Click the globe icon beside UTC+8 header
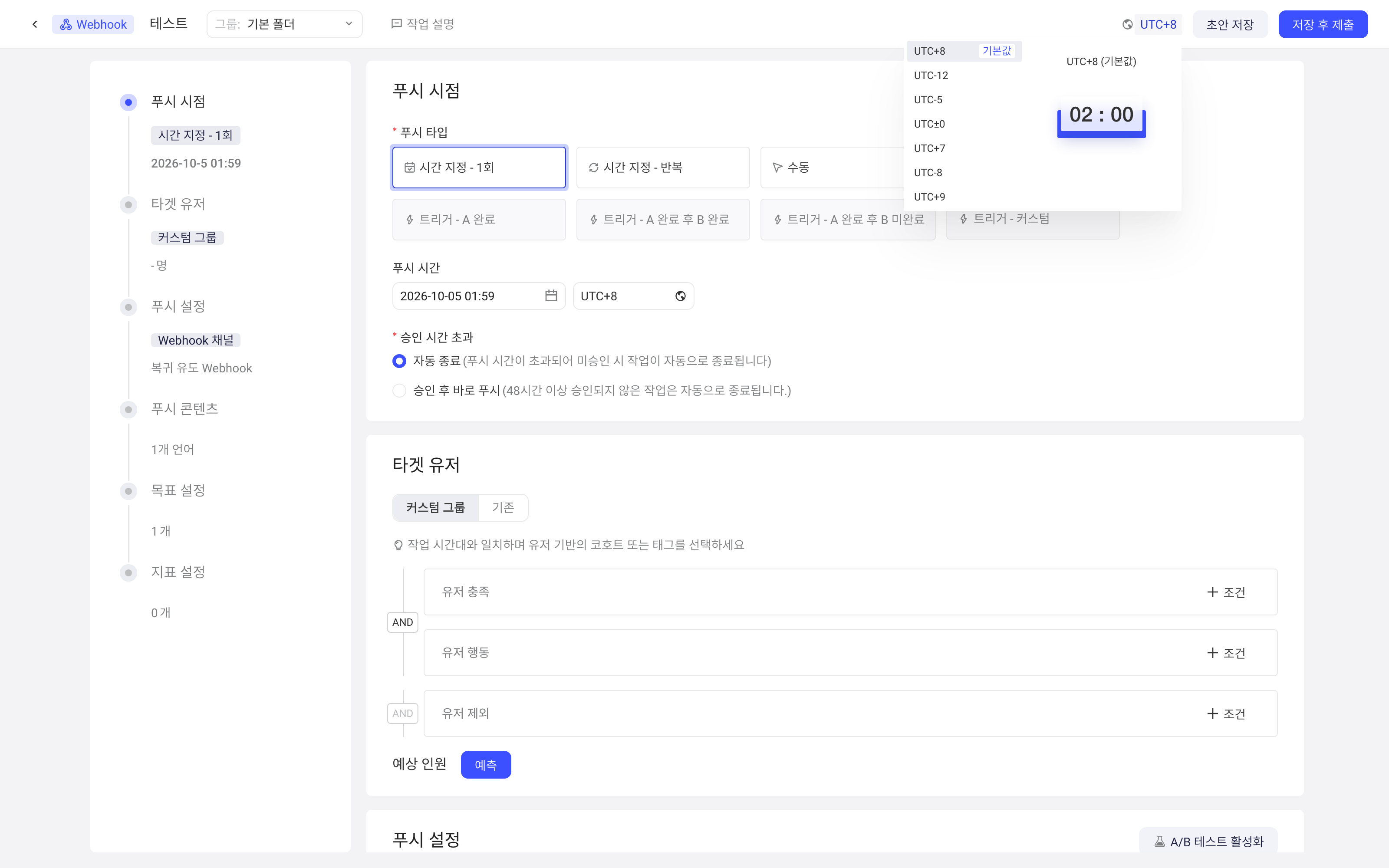The width and height of the screenshot is (1389, 868). point(1127,24)
